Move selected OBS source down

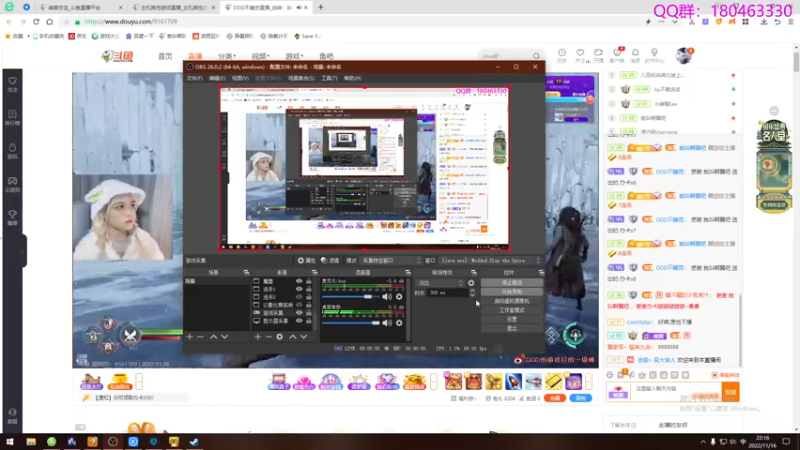[x=304, y=337]
